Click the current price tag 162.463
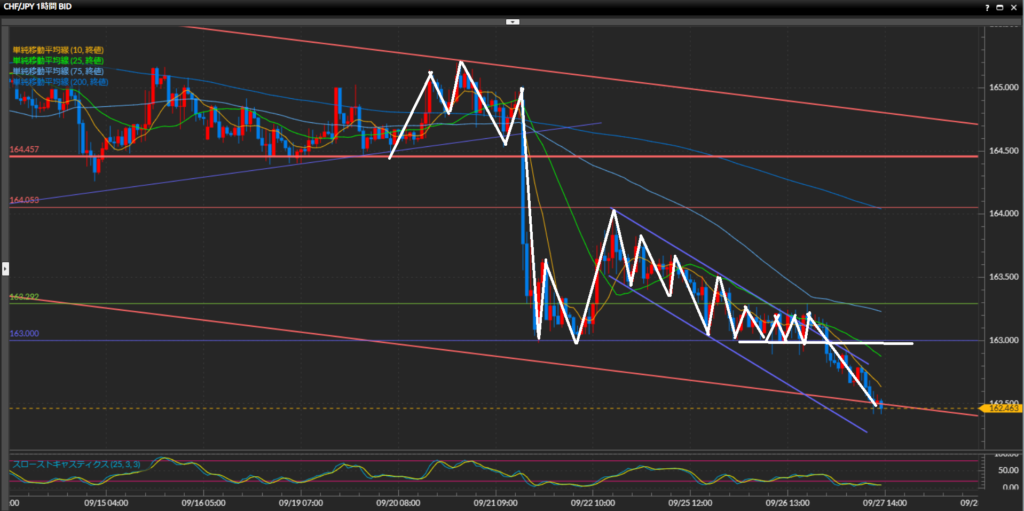 1001,408
